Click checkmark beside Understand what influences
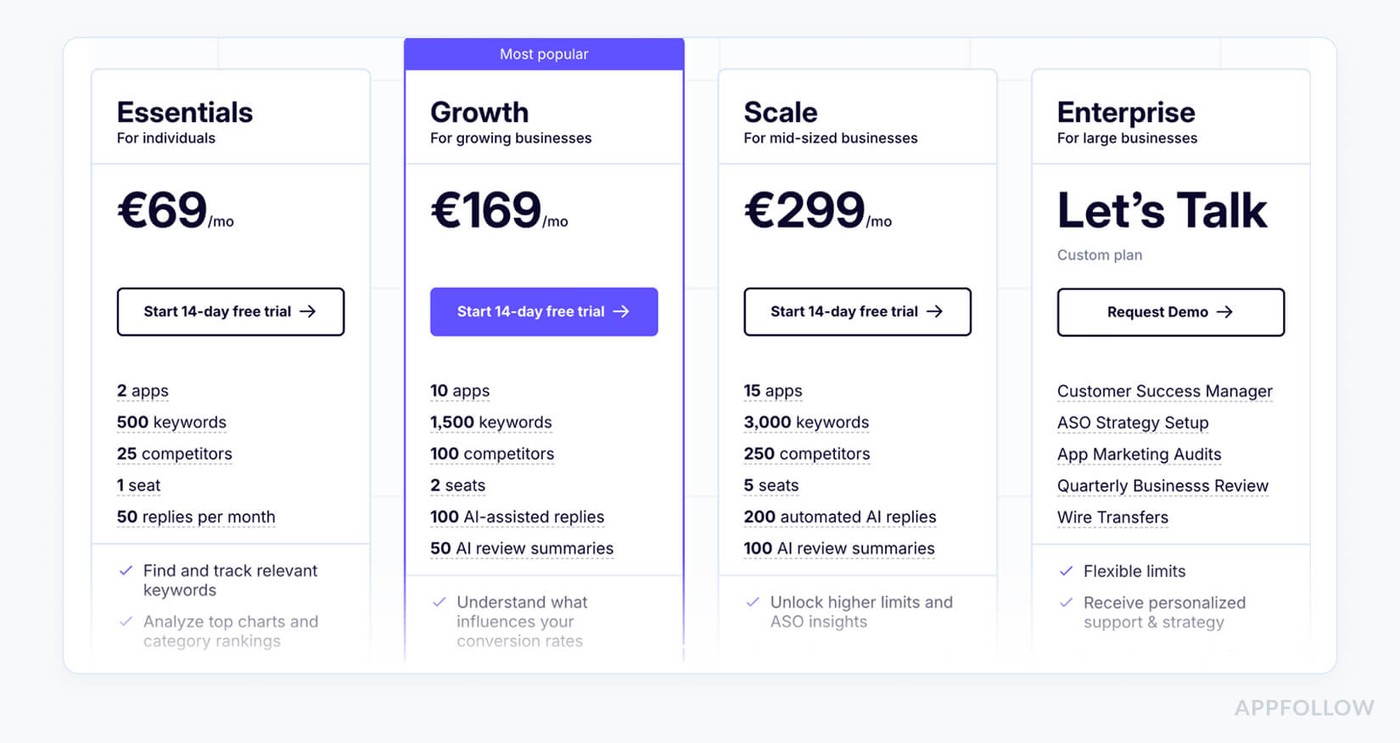 pos(439,602)
